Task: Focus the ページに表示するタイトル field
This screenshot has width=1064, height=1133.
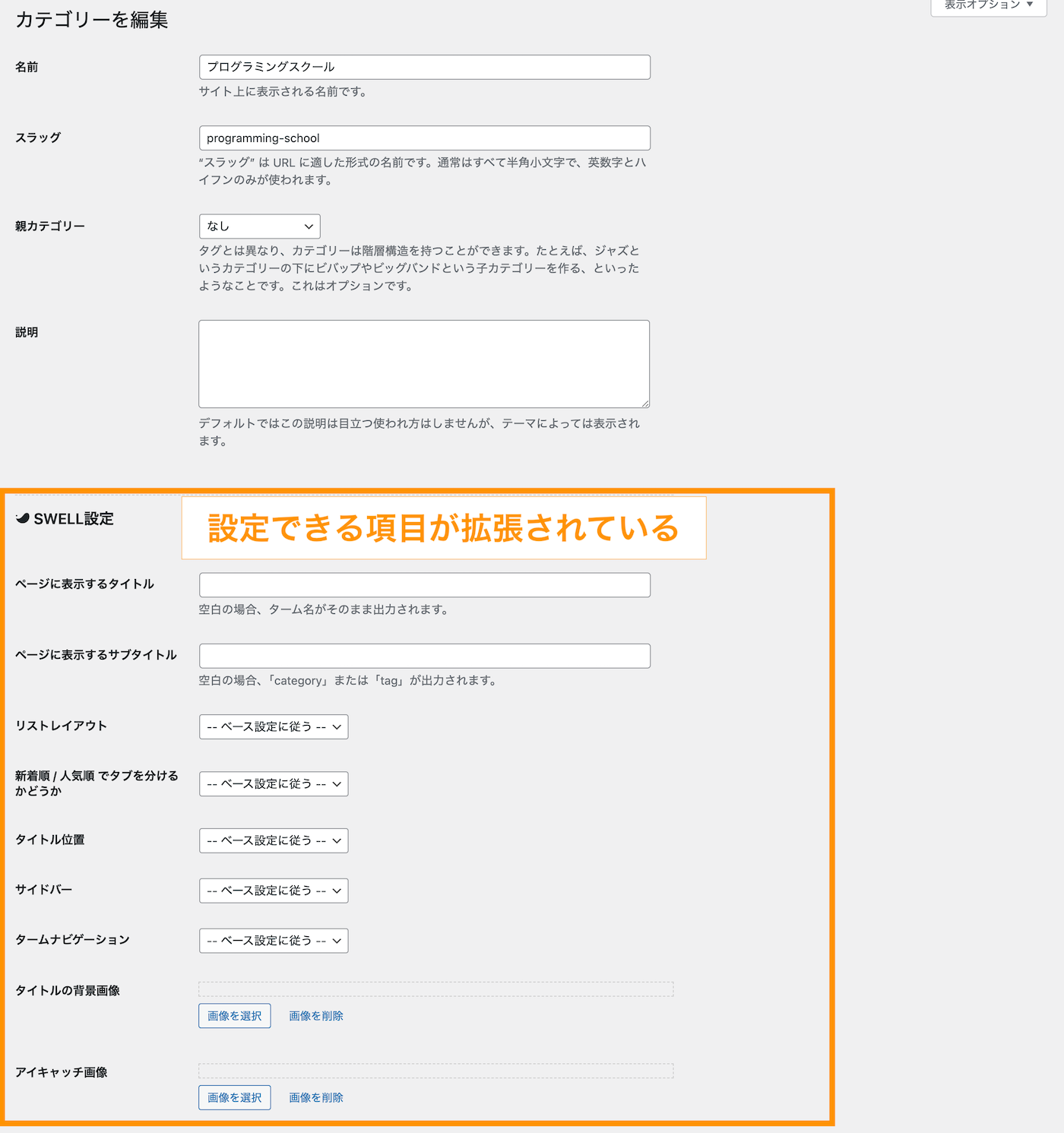Action: (x=425, y=585)
